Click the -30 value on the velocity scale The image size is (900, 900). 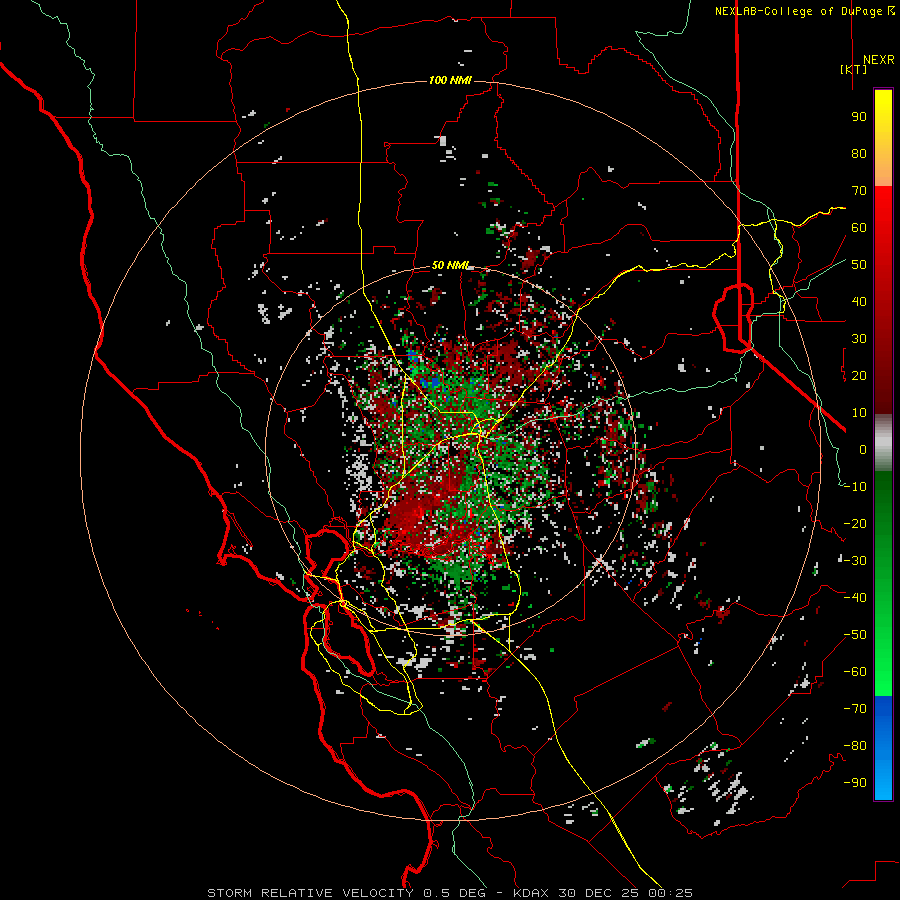pyautogui.click(x=855, y=561)
